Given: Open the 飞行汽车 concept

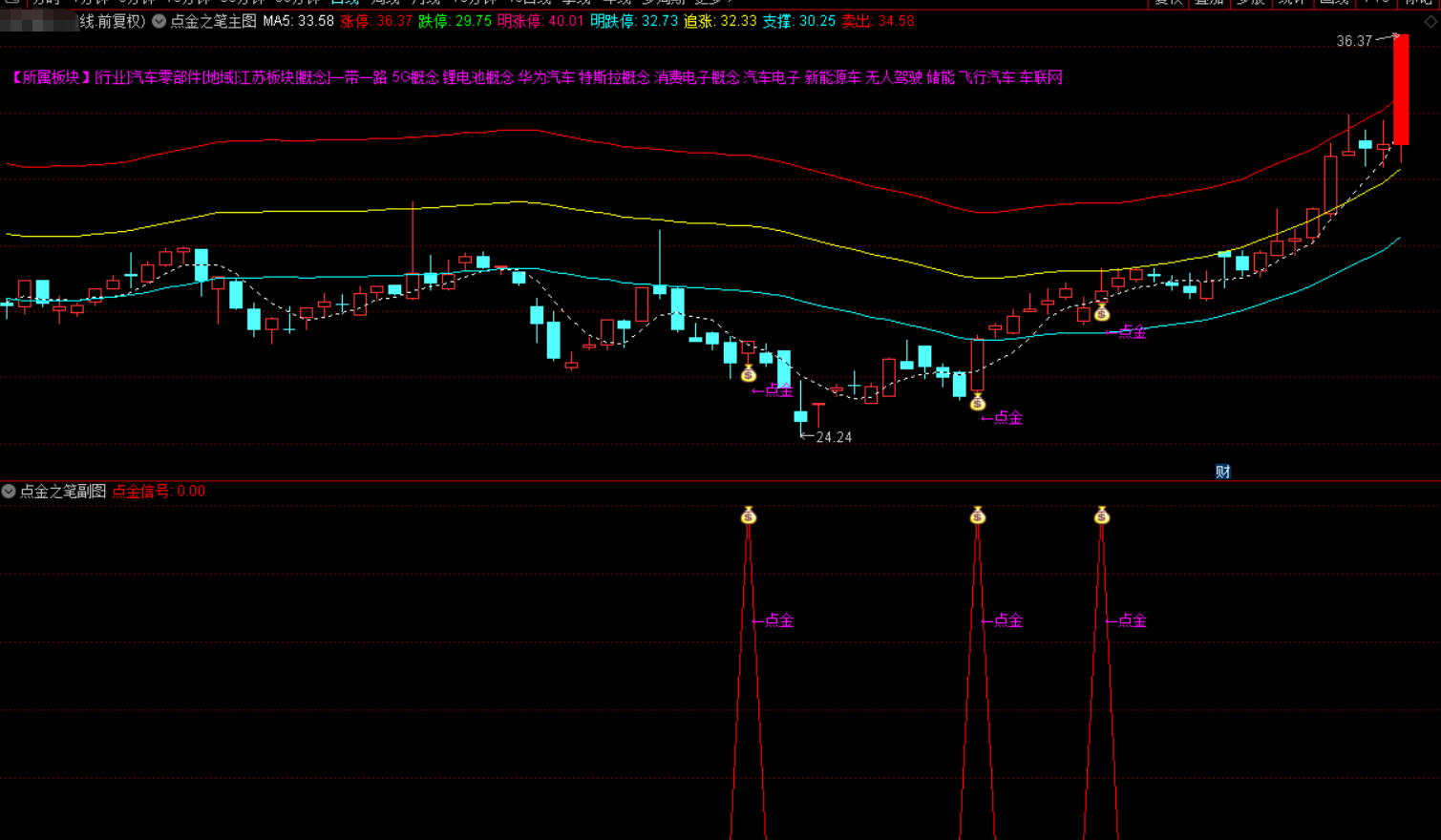Looking at the screenshot, I should click(x=987, y=77).
